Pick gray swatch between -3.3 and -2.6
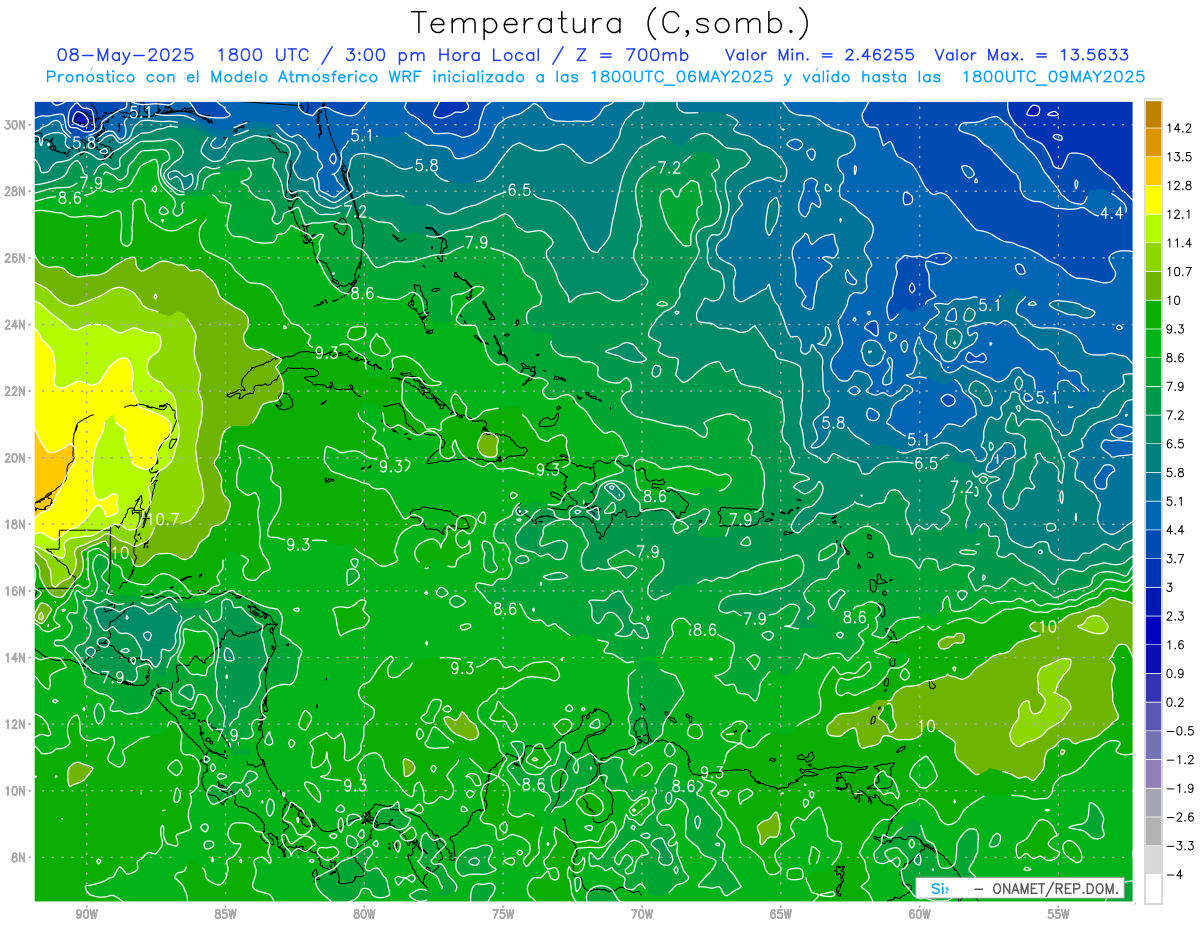Screen dimensions: 1200x927 (x=1153, y=831)
